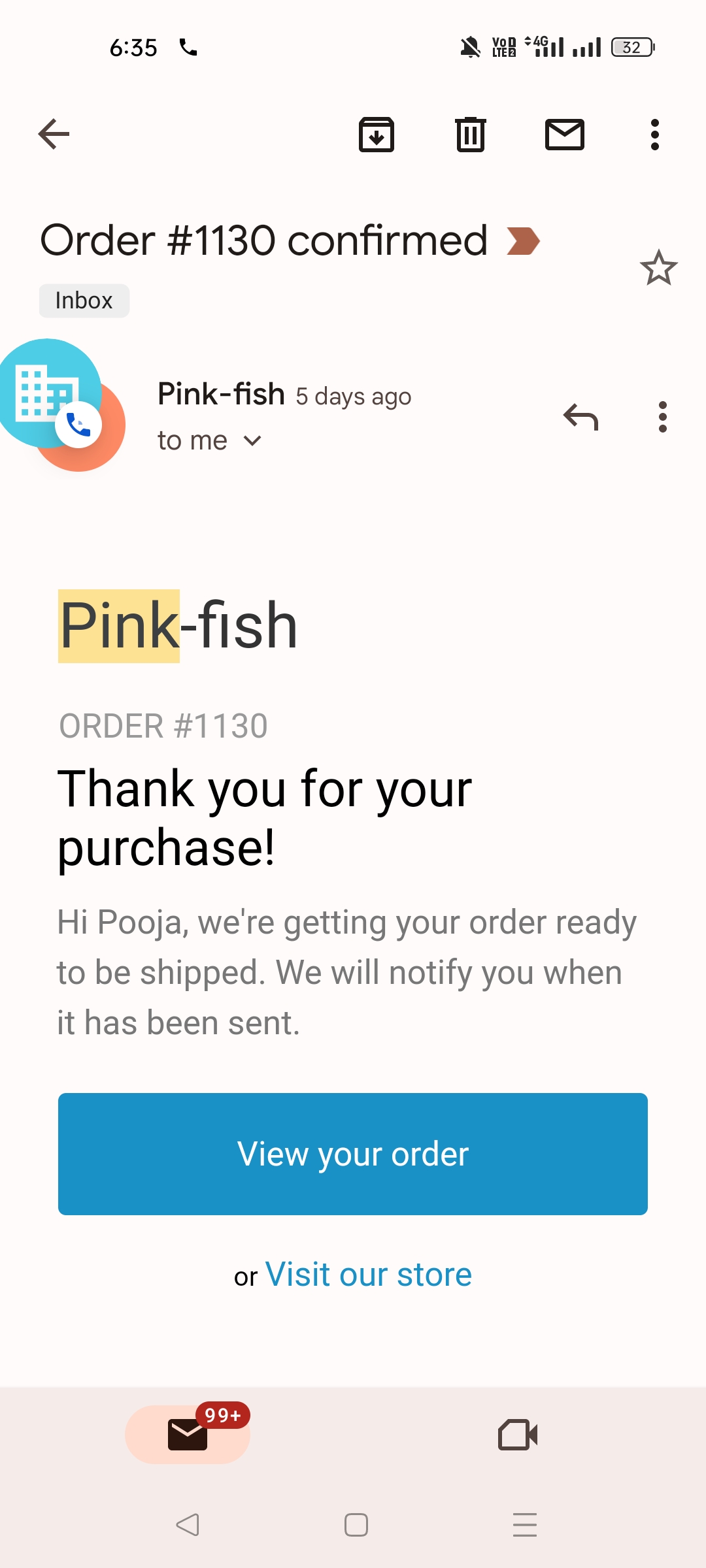This screenshot has width=706, height=1568.
Task: Tap the Android back navigation button
Action: coord(188,1525)
